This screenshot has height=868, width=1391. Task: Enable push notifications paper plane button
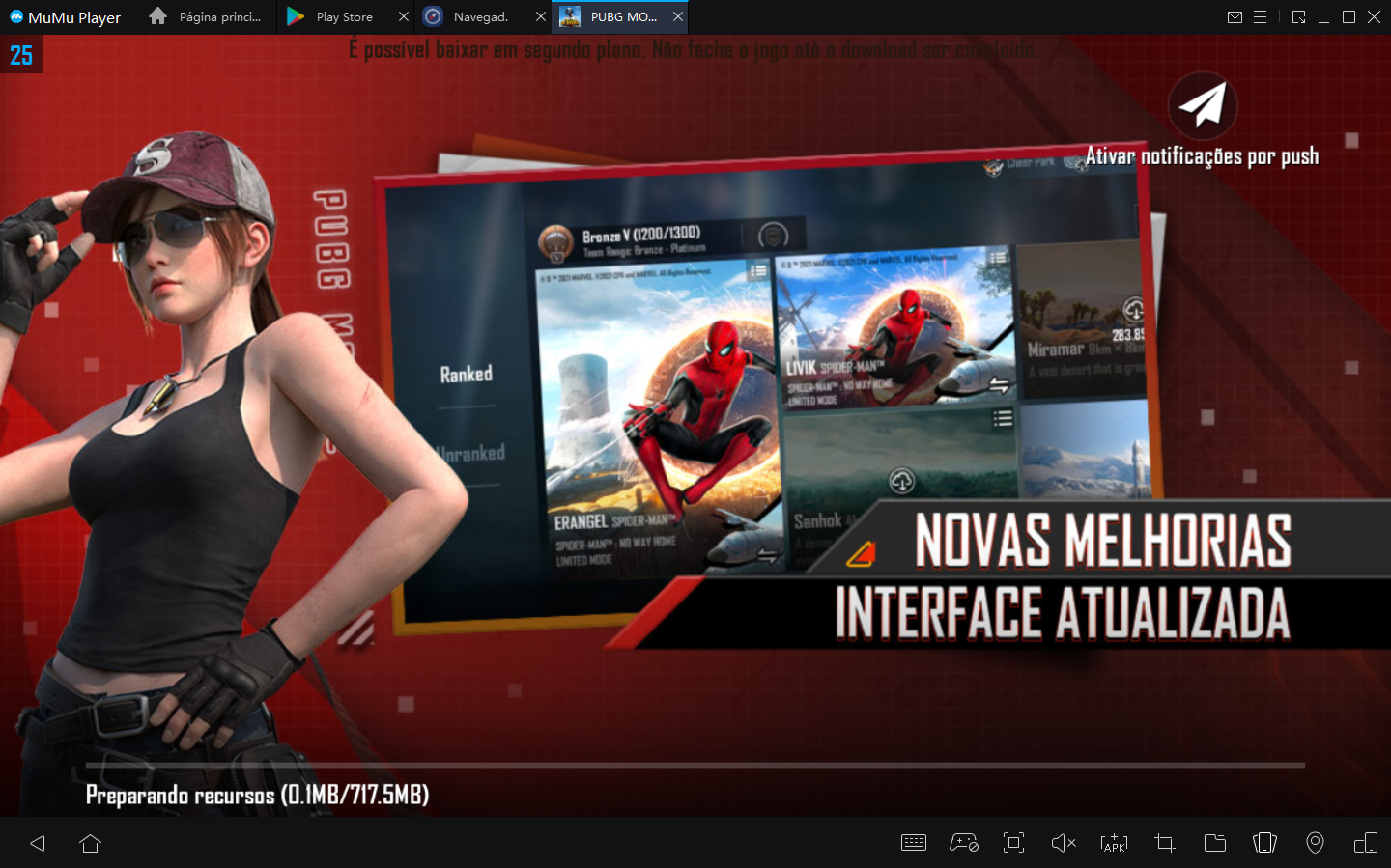1202,105
